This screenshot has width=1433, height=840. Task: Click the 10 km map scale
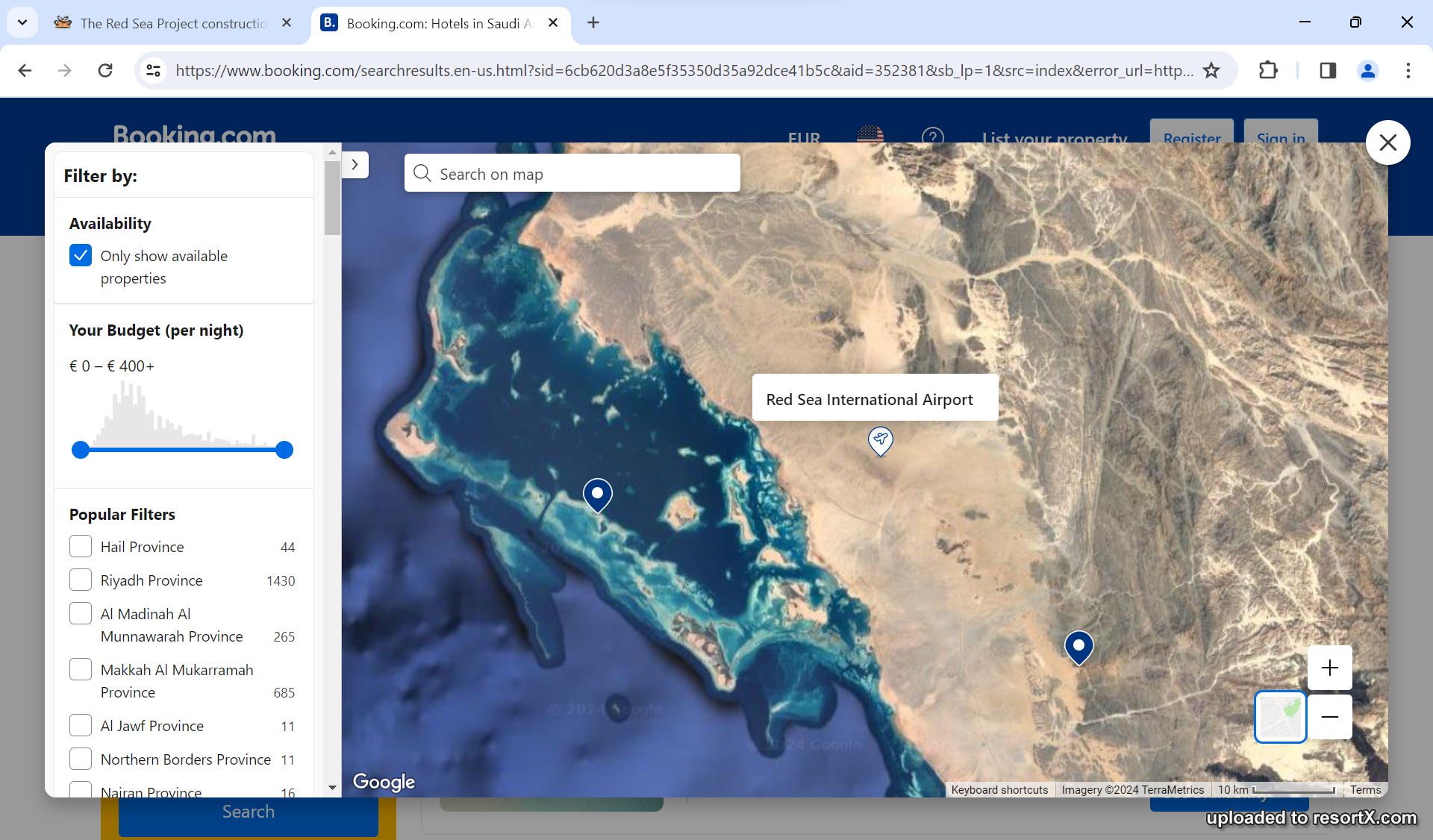pyautogui.click(x=1276, y=790)
